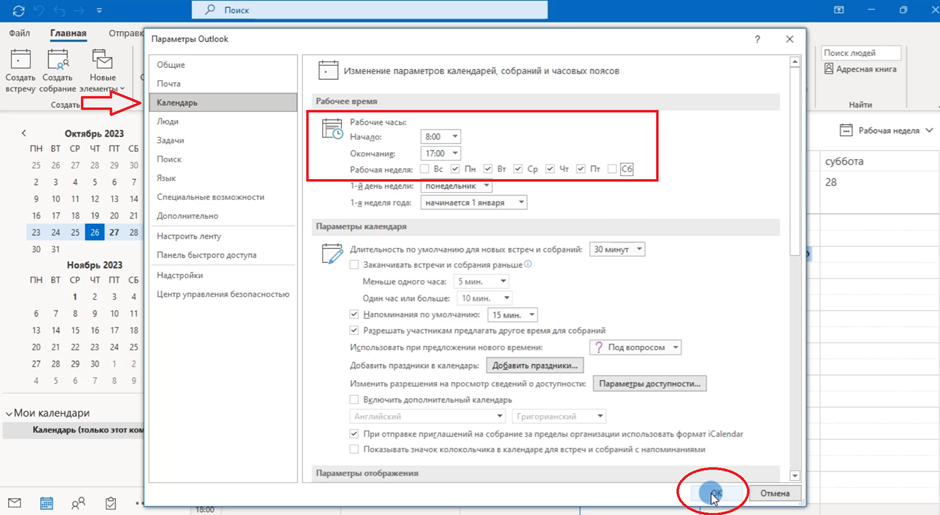Enable the Сб work week checkbox
940x515 pixels.
pyautogui.click(x=612, y=169)
